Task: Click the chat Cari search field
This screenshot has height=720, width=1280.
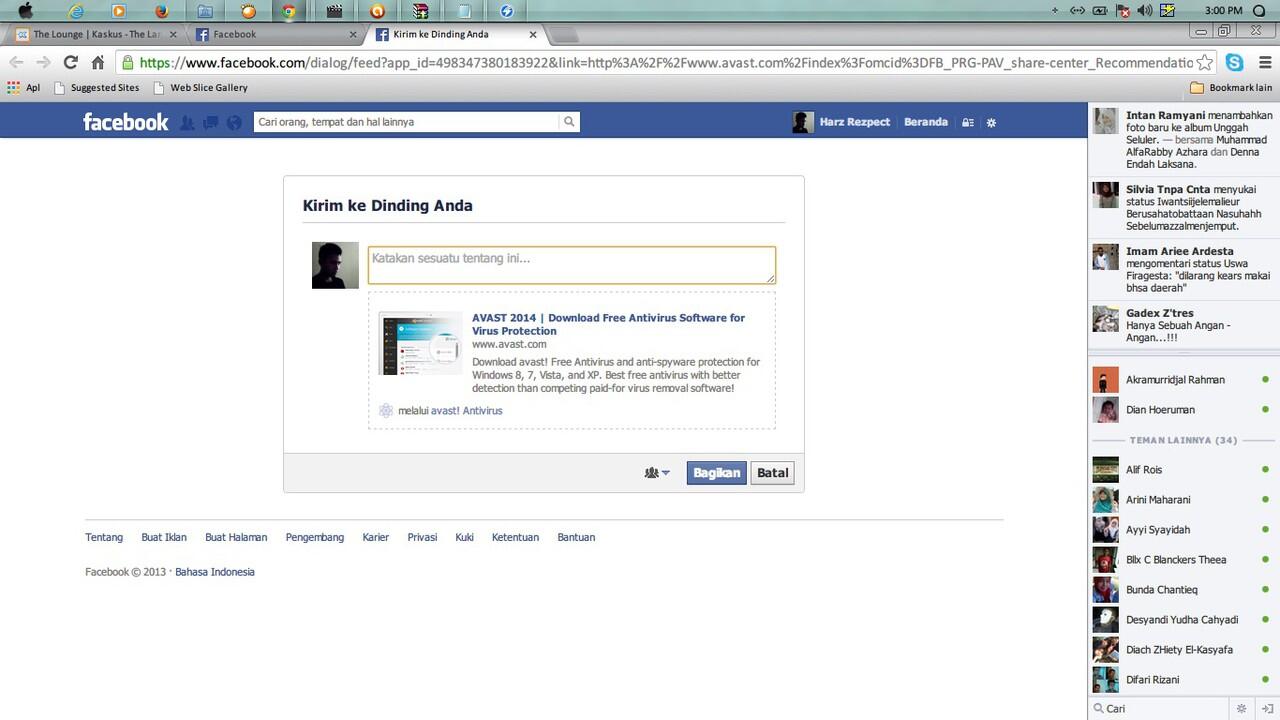Action: [1160, 708]
